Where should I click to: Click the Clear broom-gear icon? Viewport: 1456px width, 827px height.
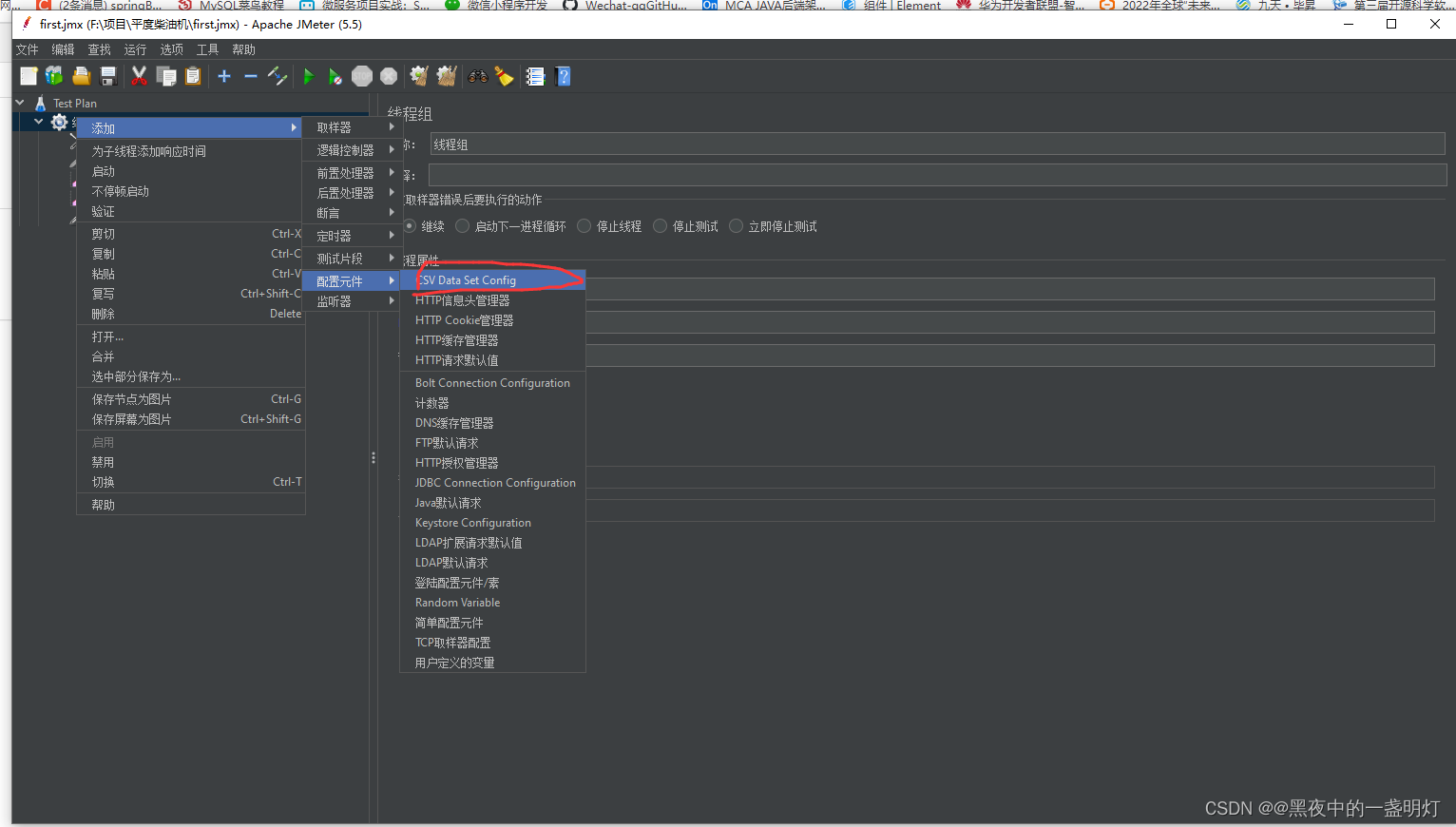(x=419, y=76)
